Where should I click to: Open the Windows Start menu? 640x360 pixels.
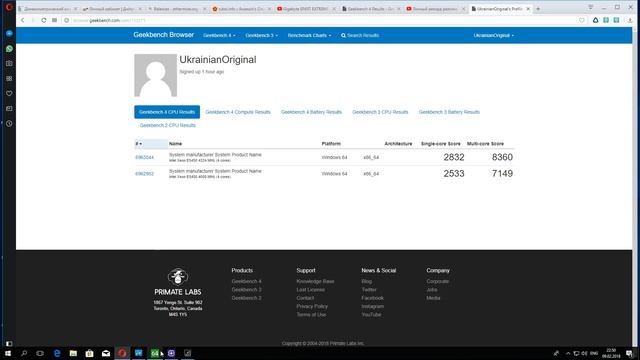click(8, 353)
